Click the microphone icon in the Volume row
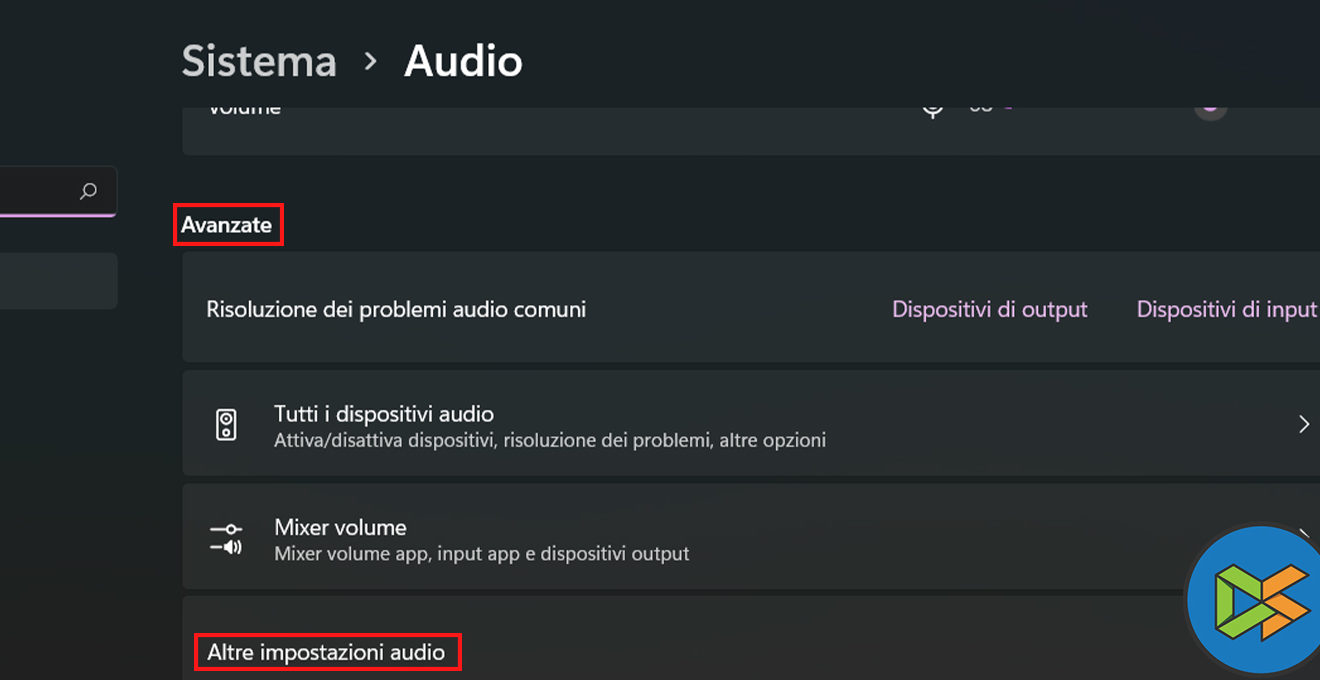The height and width of the screenshot is (680, 1320). click(933, 107)
